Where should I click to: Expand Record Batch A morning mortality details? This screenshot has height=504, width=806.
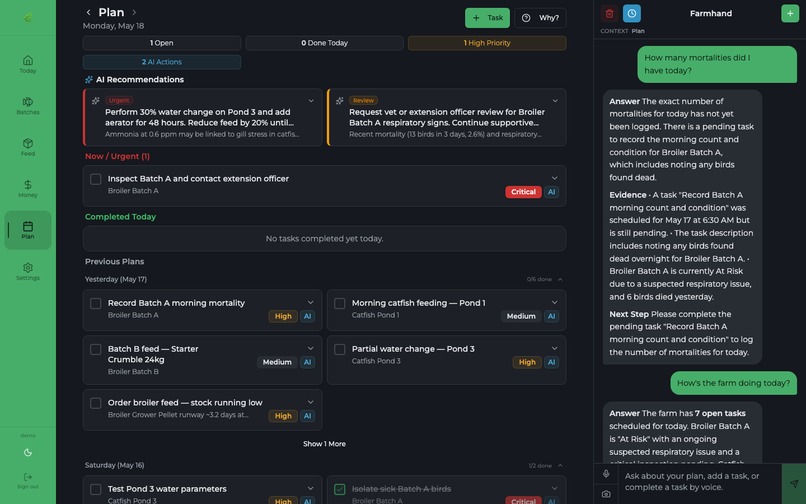pos(310,302)
